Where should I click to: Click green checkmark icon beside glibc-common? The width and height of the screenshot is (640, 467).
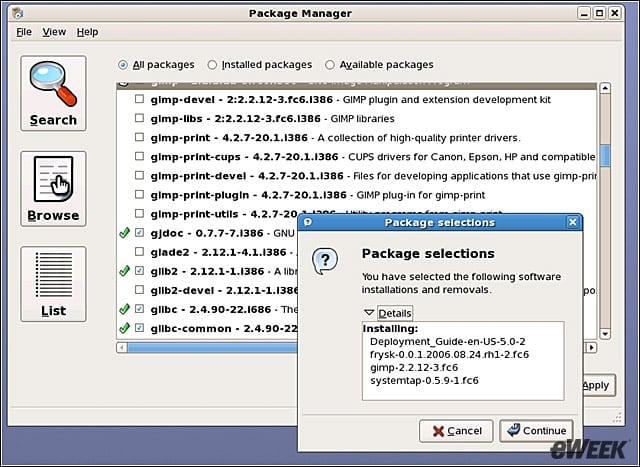point(124,328)
